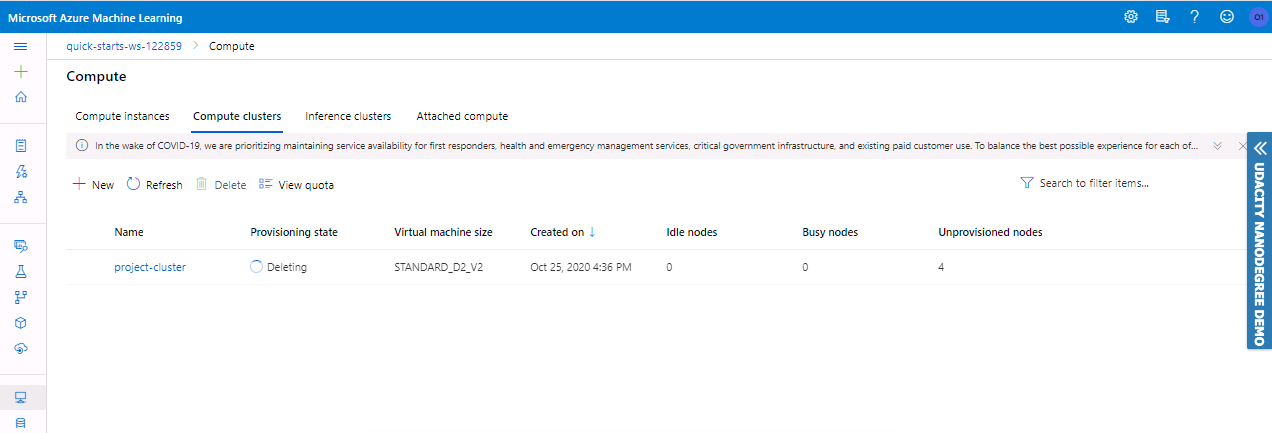The height and width of the screenshot is (433, 1272).
Task: Open Designer hierarchy icon in sidebar
Action: tap(20, 197)
